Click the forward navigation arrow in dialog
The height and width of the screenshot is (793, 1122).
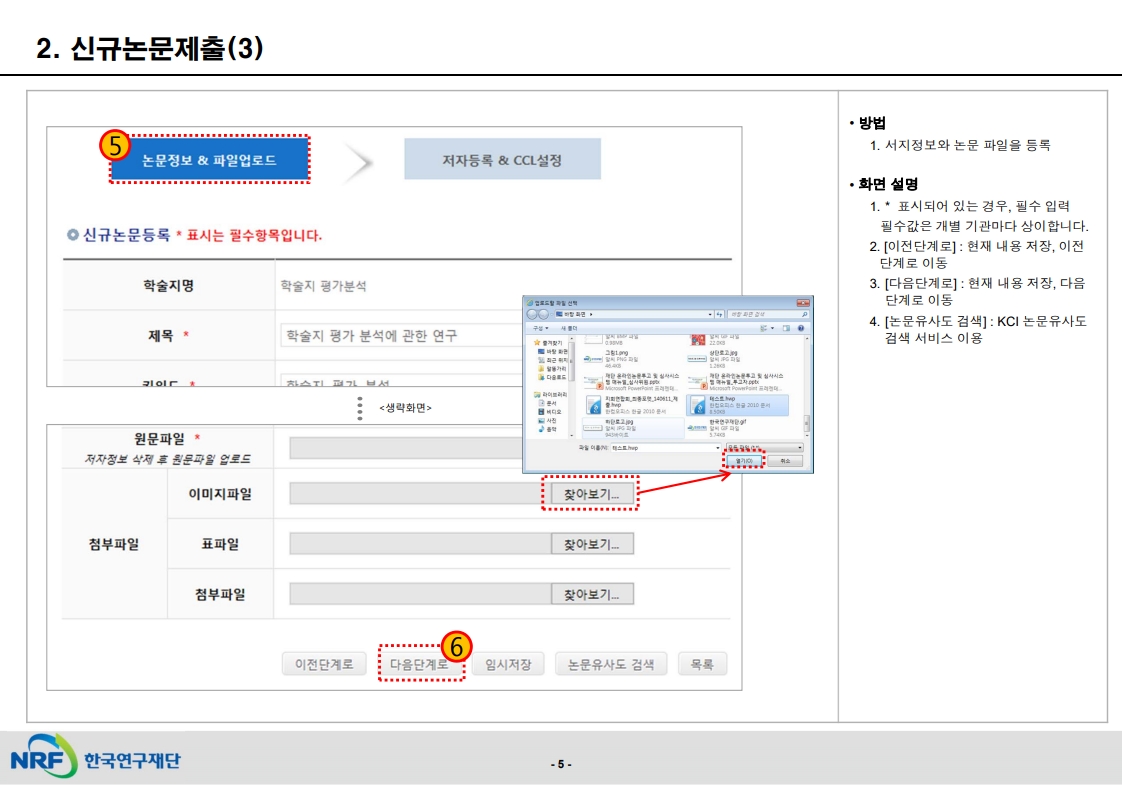(543, 314)
